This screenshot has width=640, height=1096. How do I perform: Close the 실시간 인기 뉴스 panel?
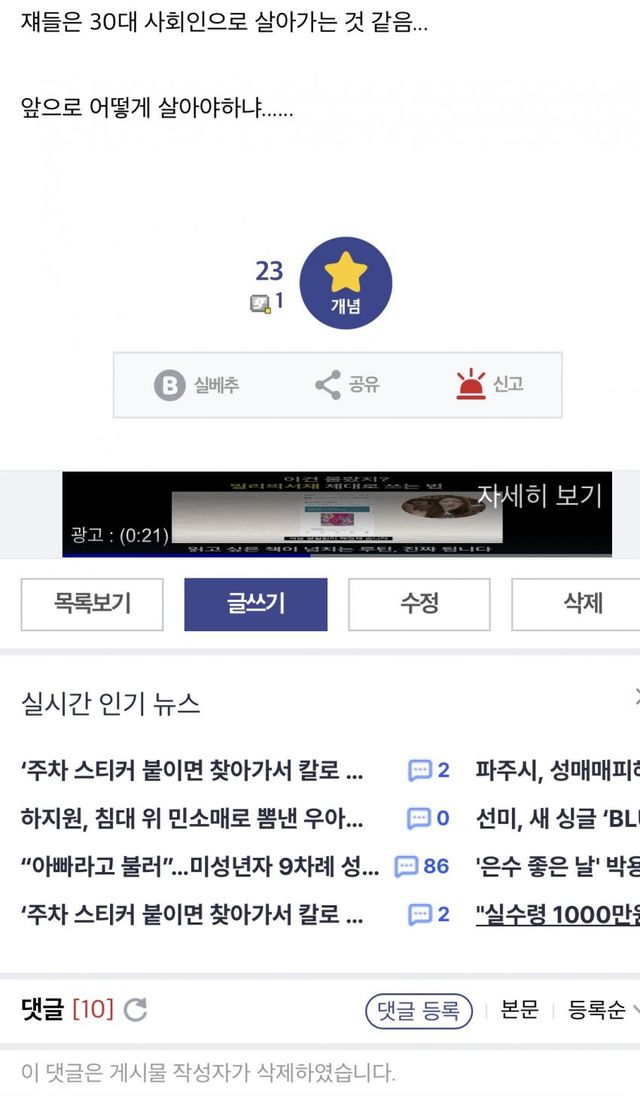(x=637, y=696)
